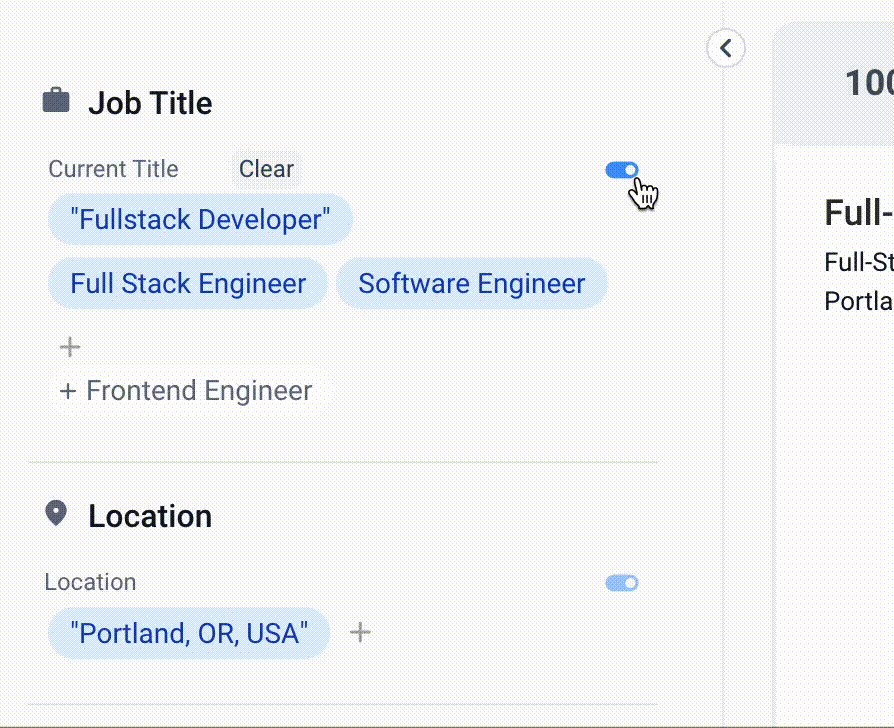Toggle the Current Title filter switch

(x=622, y=170)
